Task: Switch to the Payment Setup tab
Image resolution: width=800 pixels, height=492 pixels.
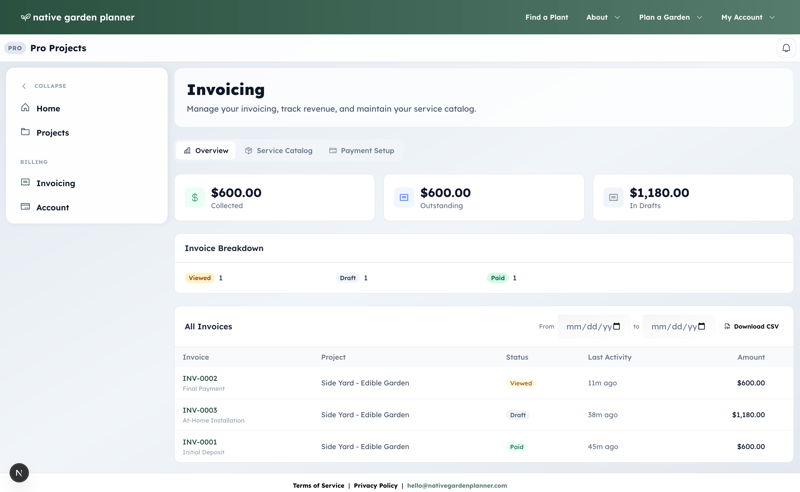Action: pyautogui.click(x=361, y=151)
